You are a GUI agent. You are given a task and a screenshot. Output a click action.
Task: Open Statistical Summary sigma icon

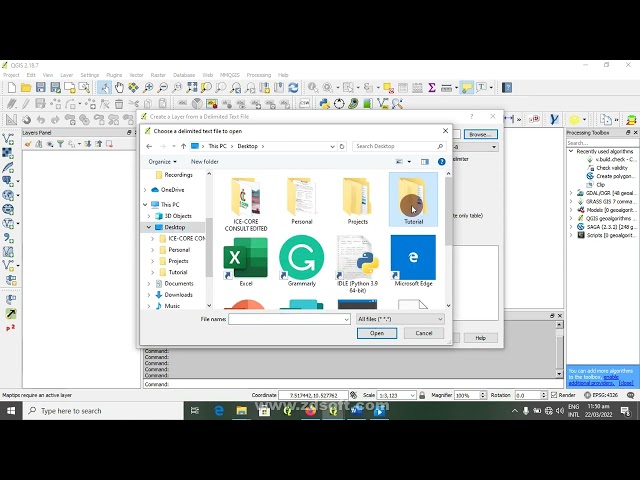pyautogui.click(x=431, y=87)
